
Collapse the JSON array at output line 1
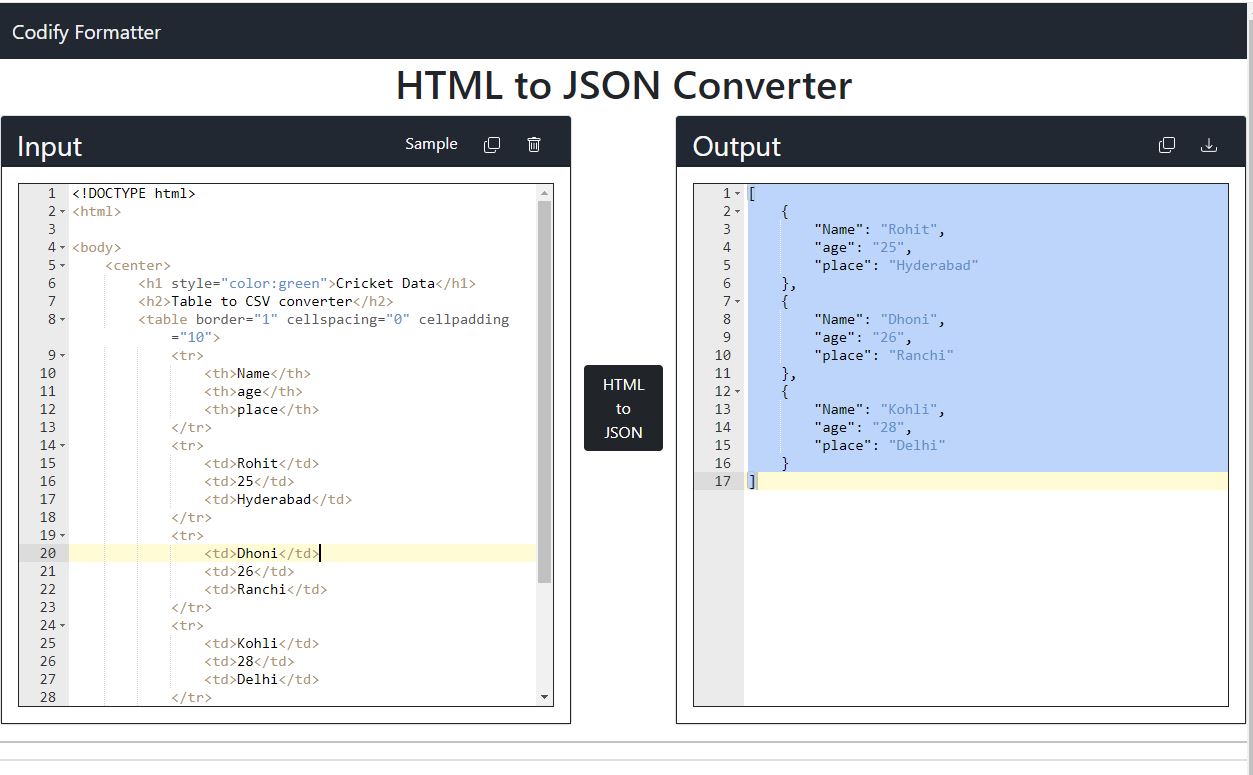click(x=736, y=193)
